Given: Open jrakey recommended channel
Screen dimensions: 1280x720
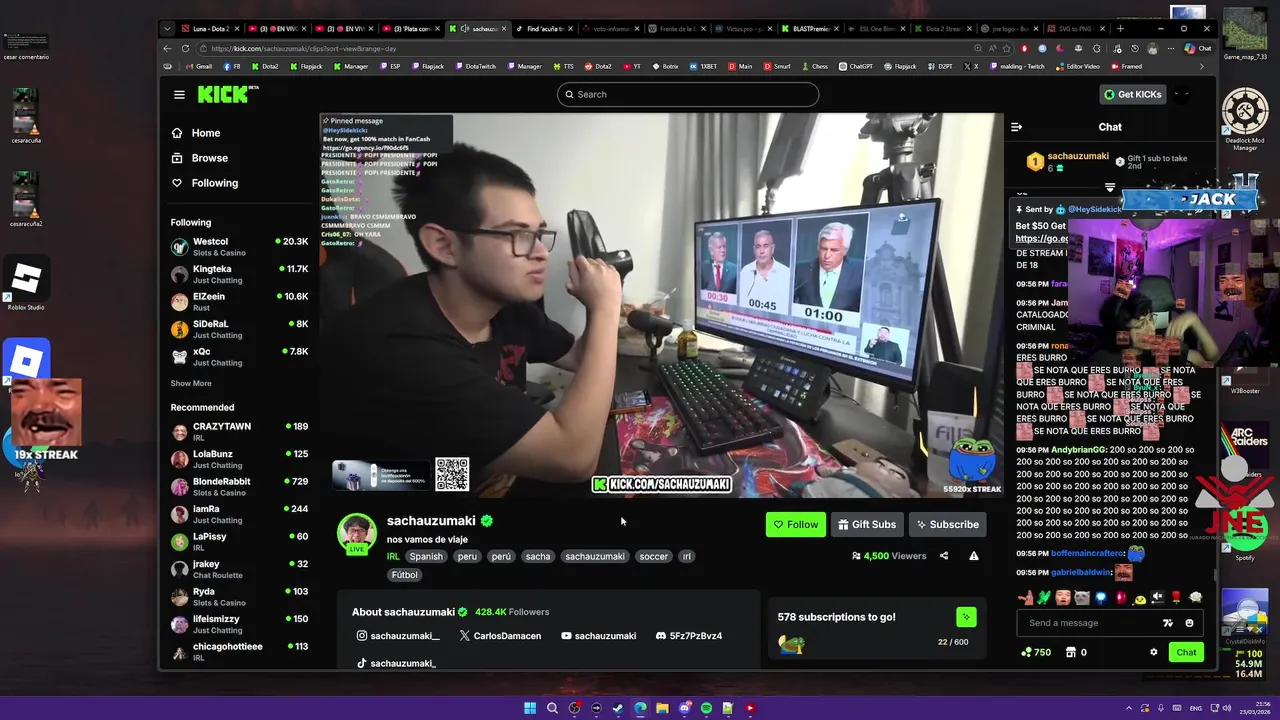Looking at the screenshot, I should (239, 569).
